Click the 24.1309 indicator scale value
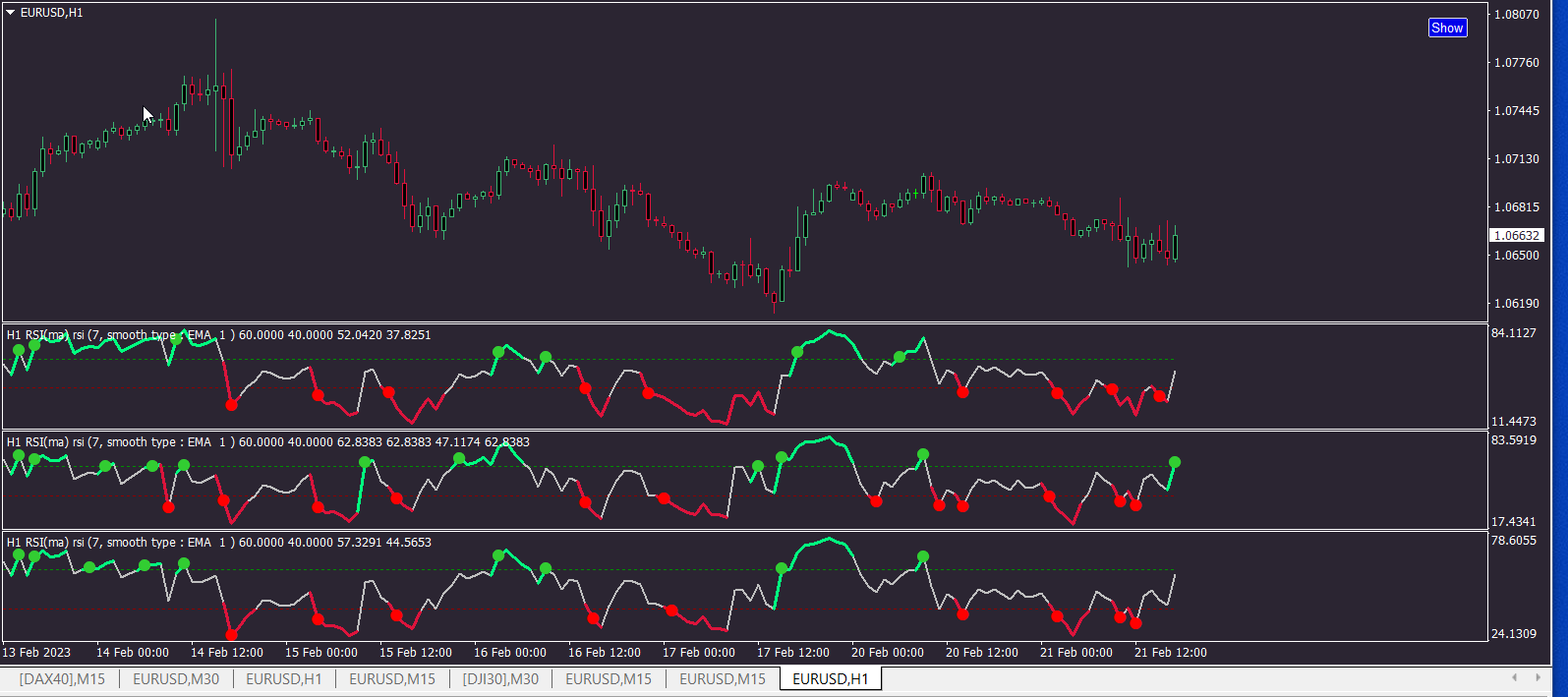1568x697 pixels. tap(1514, 634)
